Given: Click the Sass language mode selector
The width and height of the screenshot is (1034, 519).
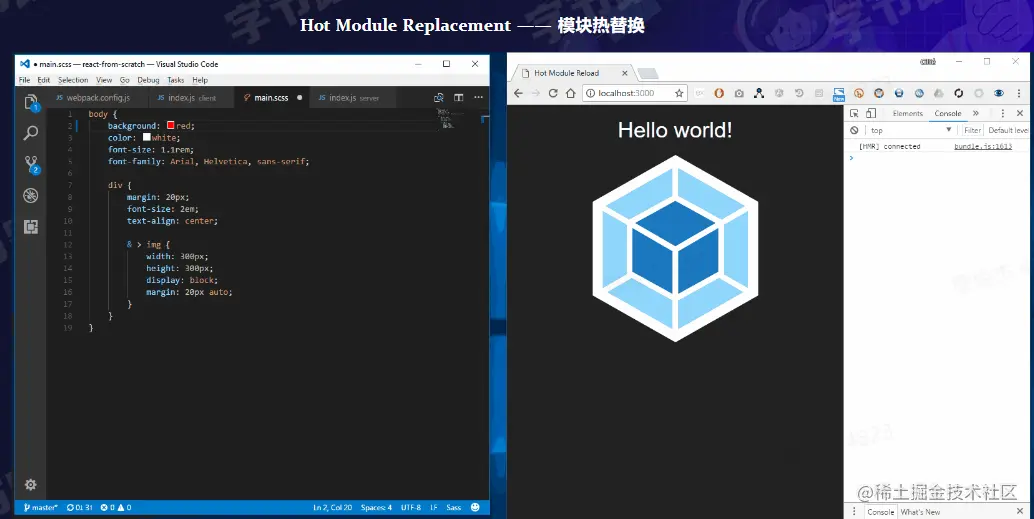Looking at the screenshot, I should click(454, 507).
